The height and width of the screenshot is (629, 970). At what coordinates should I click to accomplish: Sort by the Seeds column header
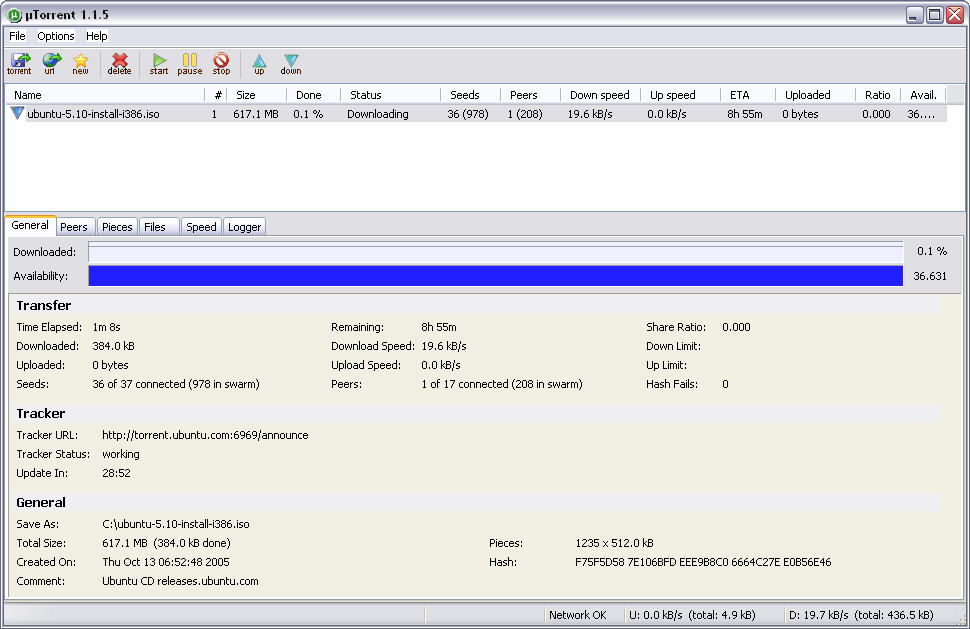[470, 95]
